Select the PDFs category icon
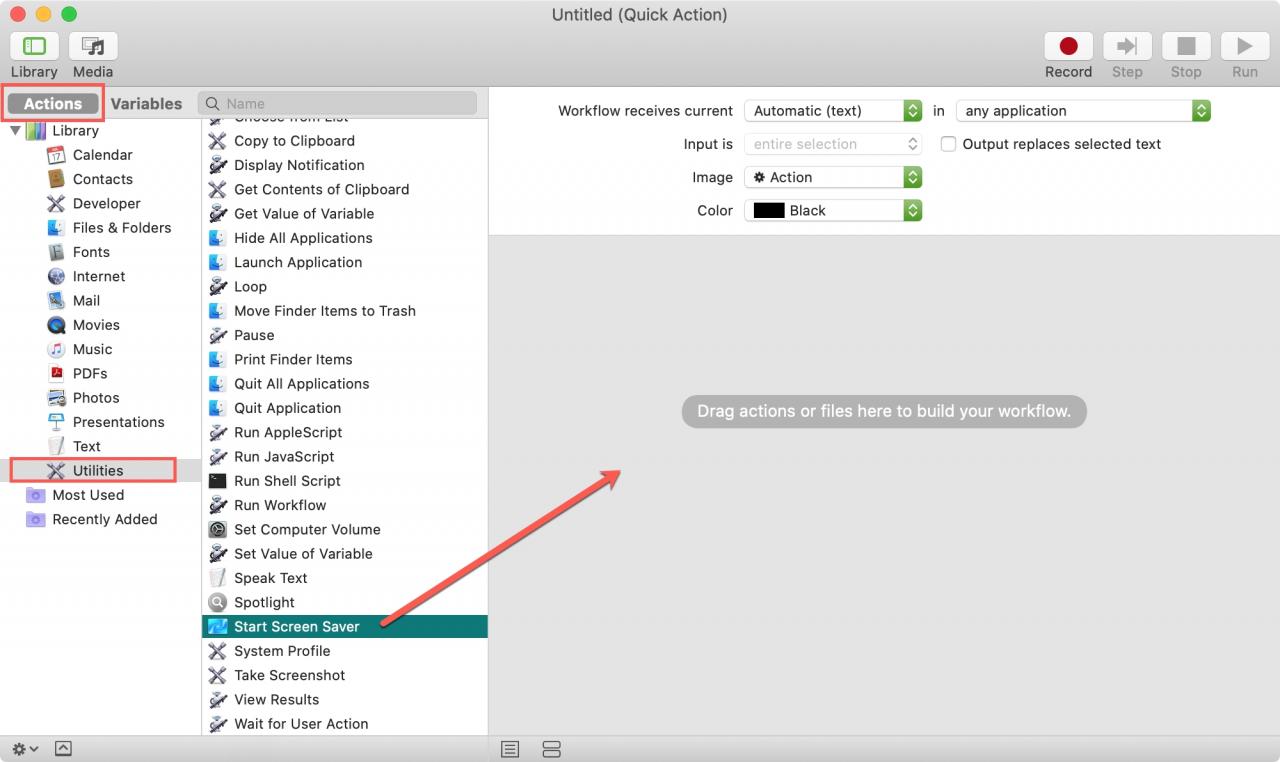This screenshot has width=1280, height=762. coord(56,373)
